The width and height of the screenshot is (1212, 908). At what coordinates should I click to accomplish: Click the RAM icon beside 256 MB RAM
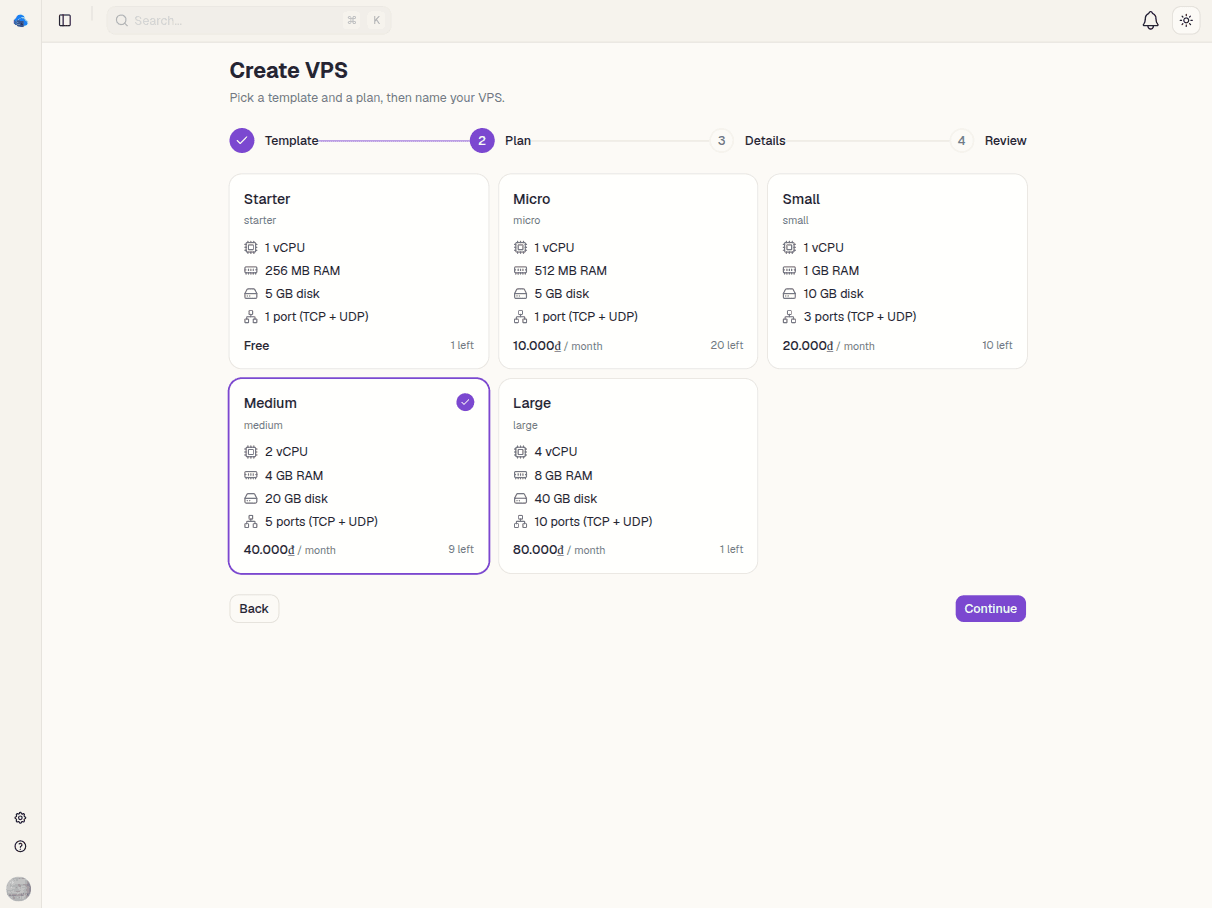click(251, 271)
